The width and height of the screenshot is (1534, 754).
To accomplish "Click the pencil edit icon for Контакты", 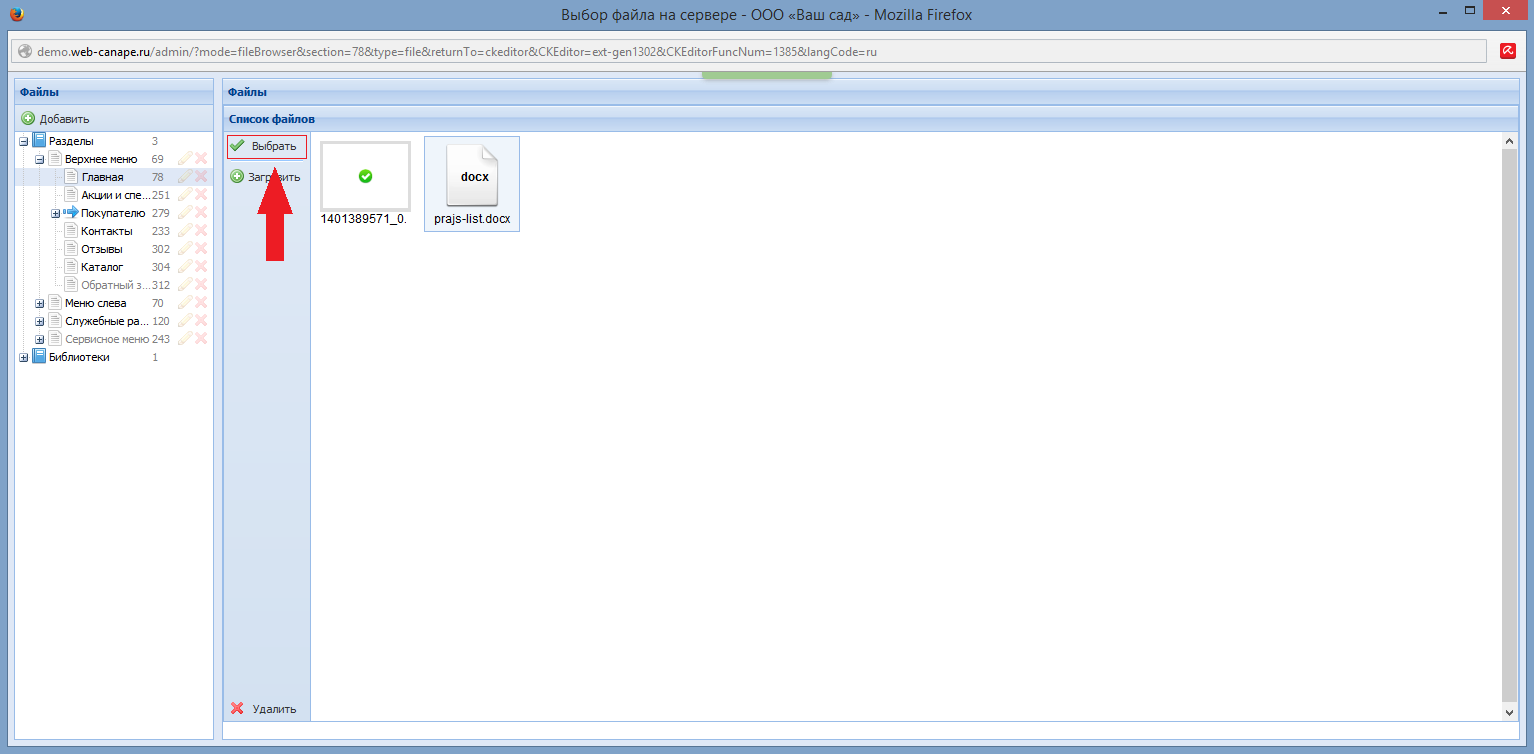I will tap(184, 231).
